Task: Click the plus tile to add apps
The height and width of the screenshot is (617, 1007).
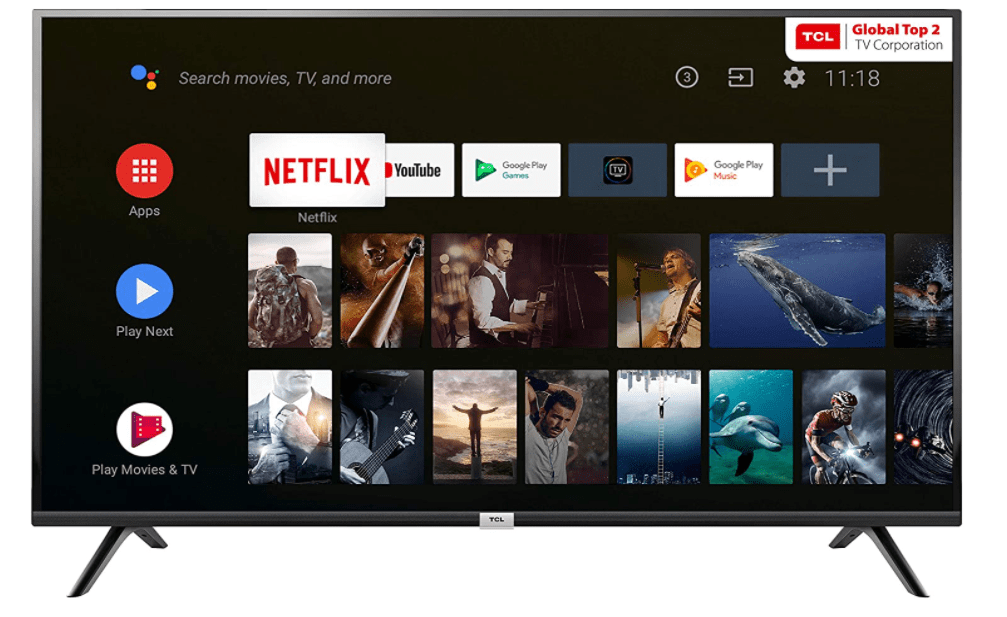Action: tap(830, 170)
